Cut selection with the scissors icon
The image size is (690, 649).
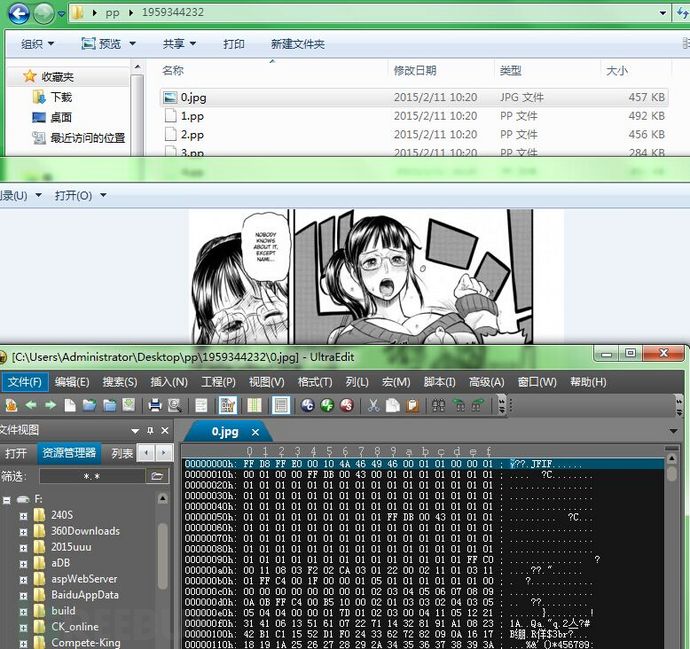pos(374,405)
